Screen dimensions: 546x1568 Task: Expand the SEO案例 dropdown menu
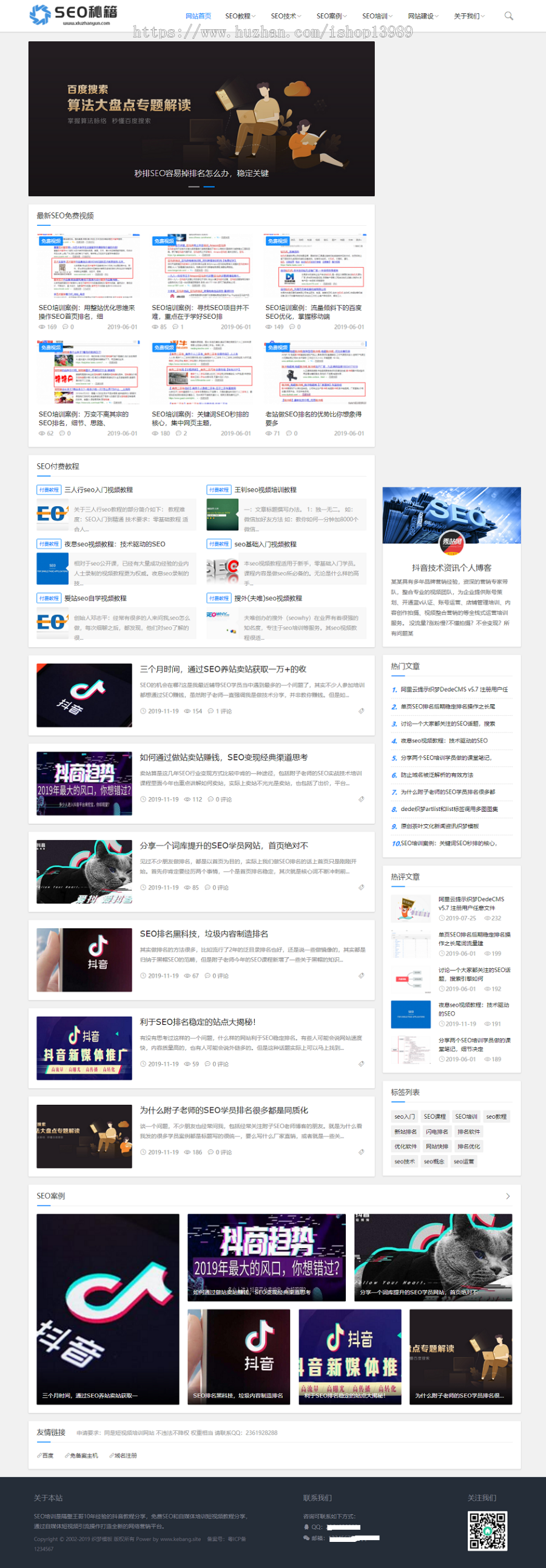point(332,16)
